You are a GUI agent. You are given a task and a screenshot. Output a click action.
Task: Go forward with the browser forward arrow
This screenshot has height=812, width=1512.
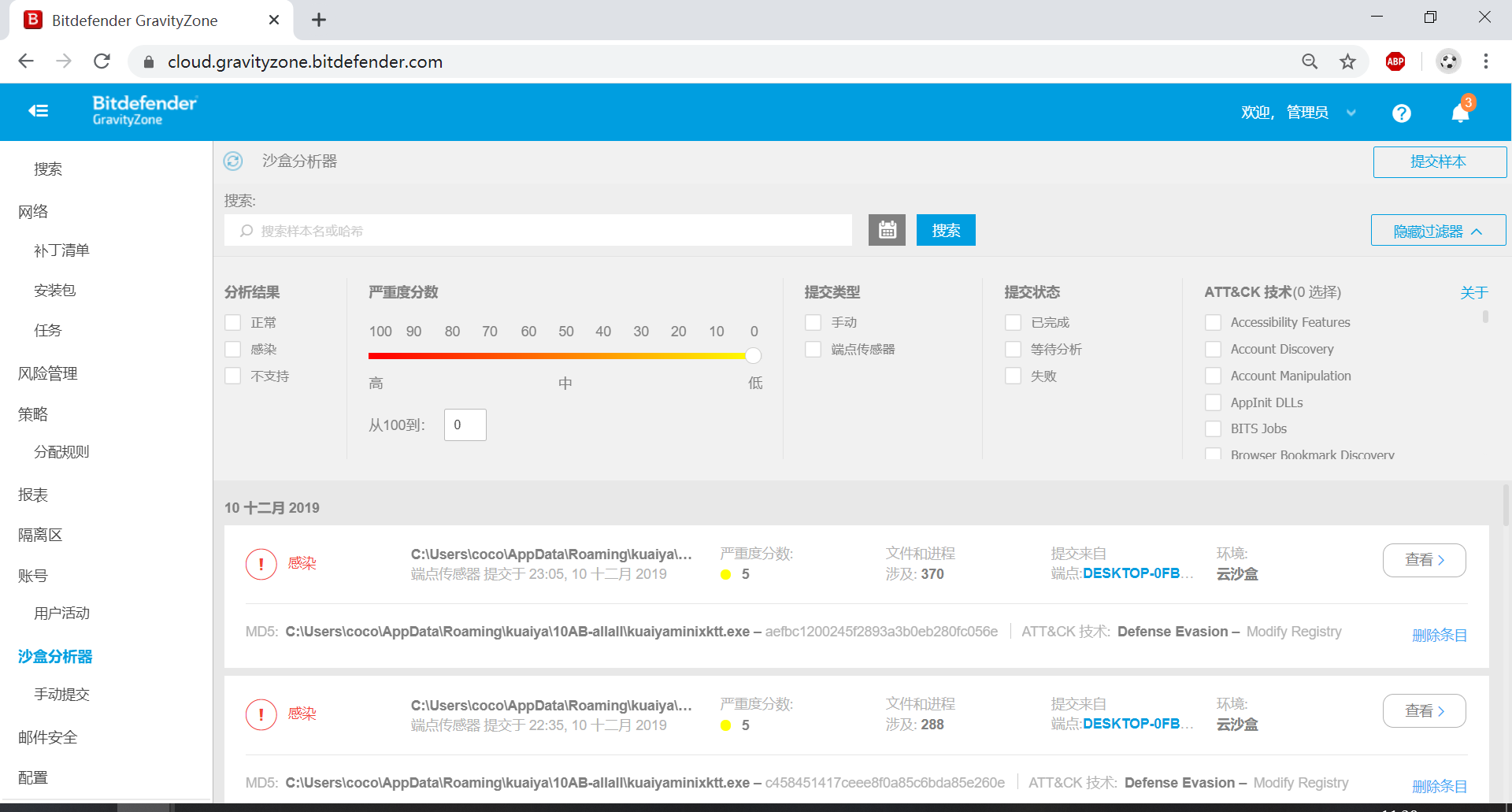(64, 61)
